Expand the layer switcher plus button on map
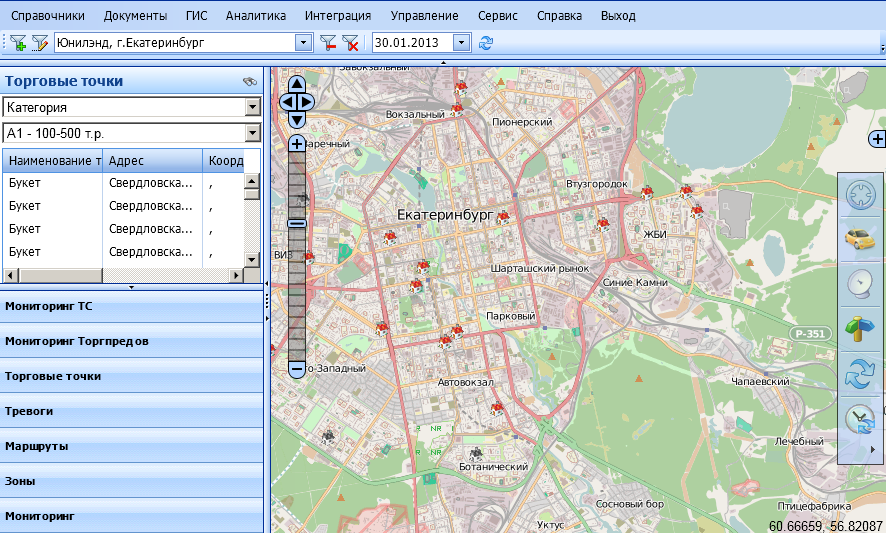 click(x=877, y=139)
